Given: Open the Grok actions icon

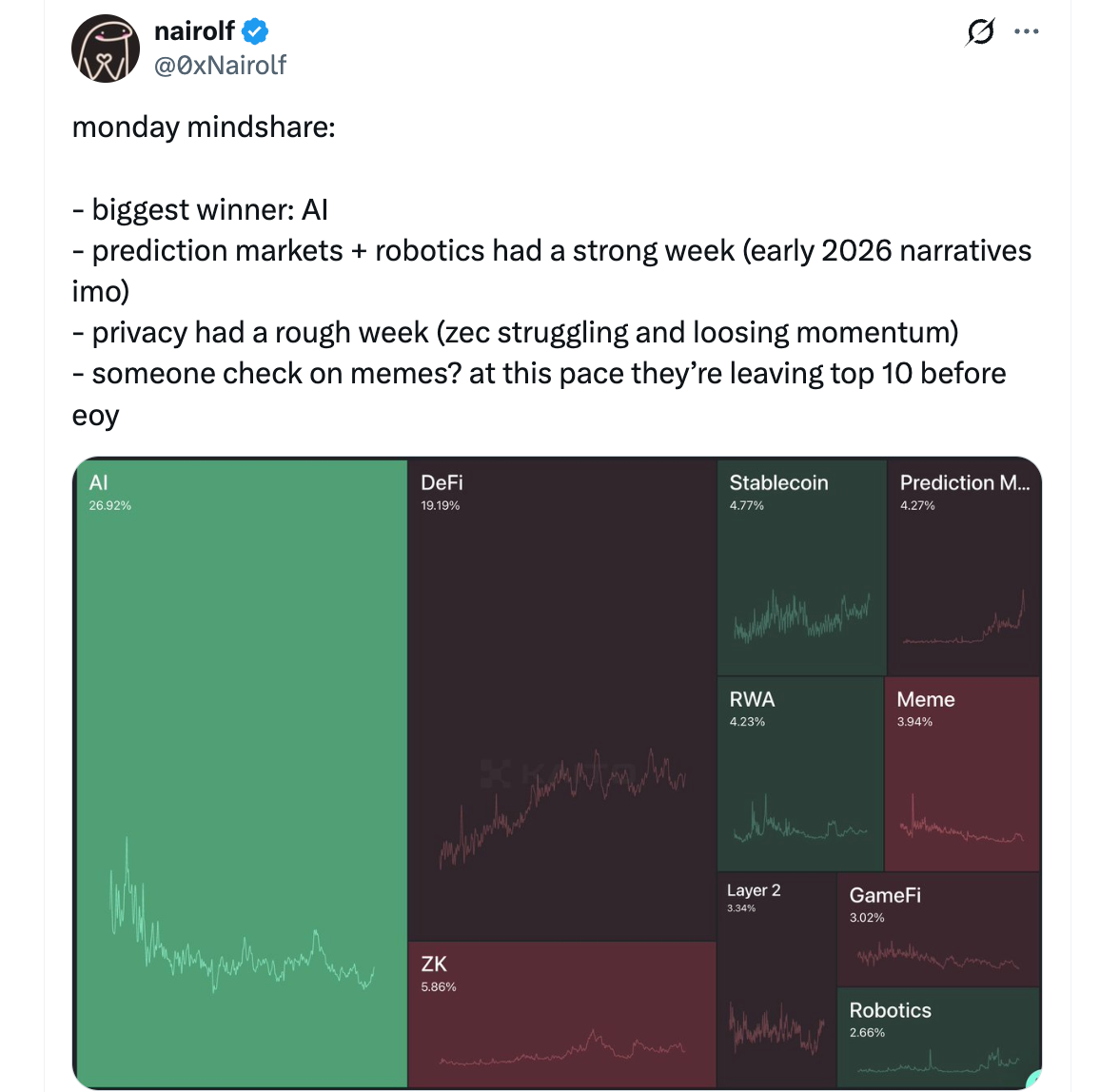Looking at the screenshot, I should pos(979,32).
